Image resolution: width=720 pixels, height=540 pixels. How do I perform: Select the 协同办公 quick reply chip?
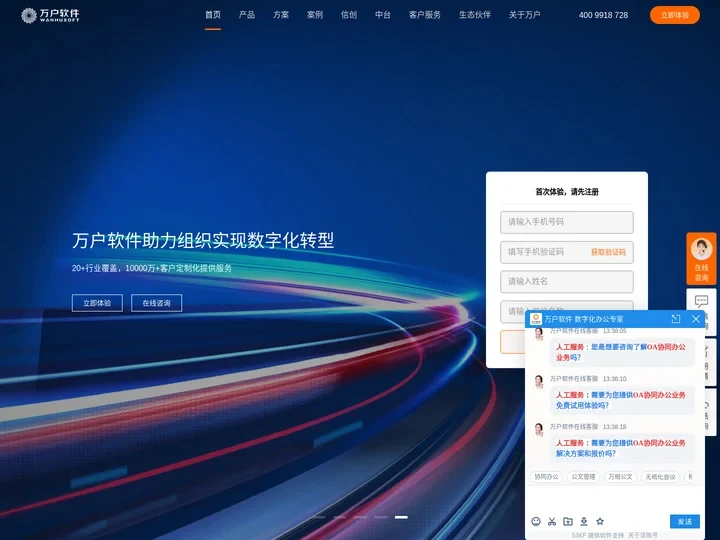[x=546, y=477]
